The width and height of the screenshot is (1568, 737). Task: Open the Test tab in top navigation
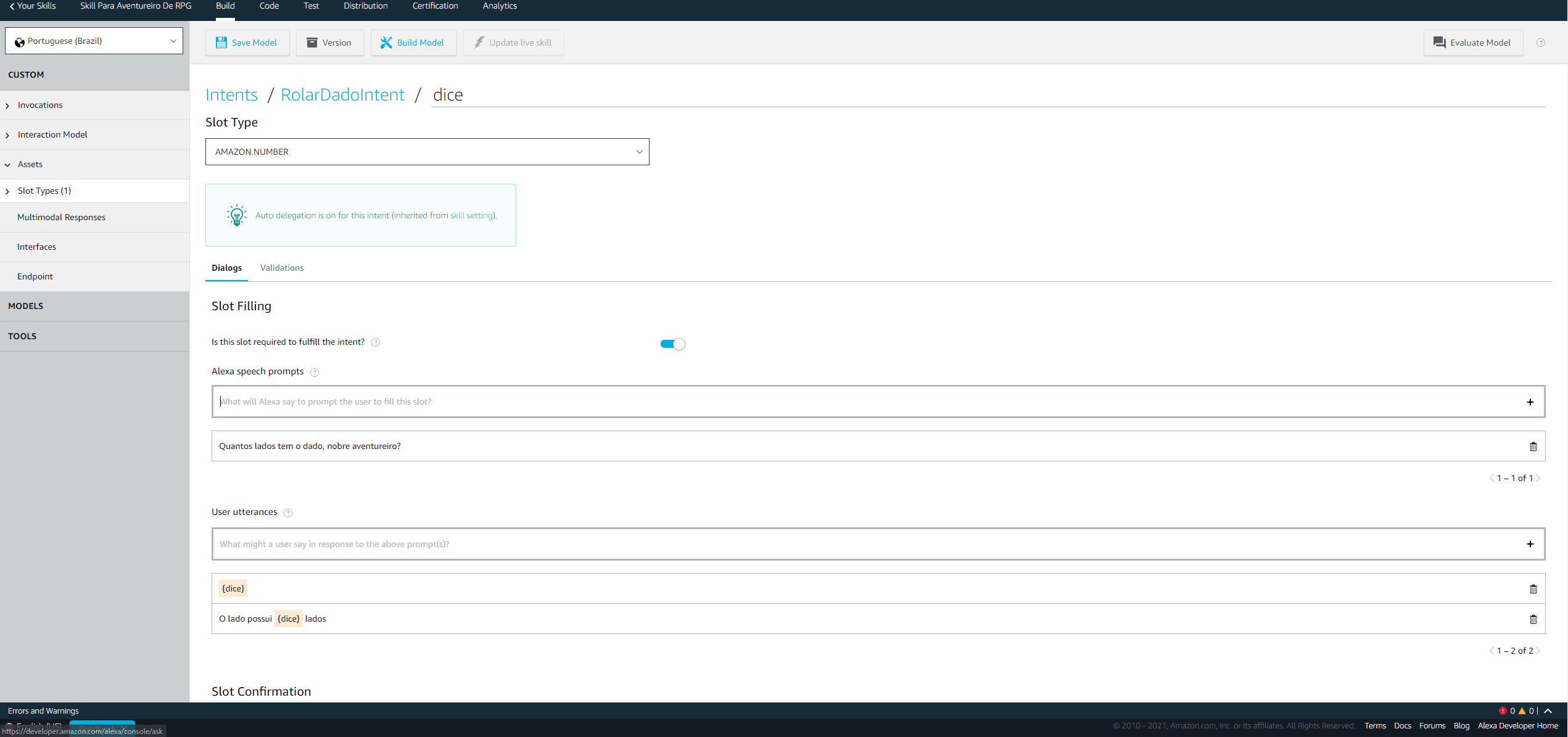tap(311, 6)
